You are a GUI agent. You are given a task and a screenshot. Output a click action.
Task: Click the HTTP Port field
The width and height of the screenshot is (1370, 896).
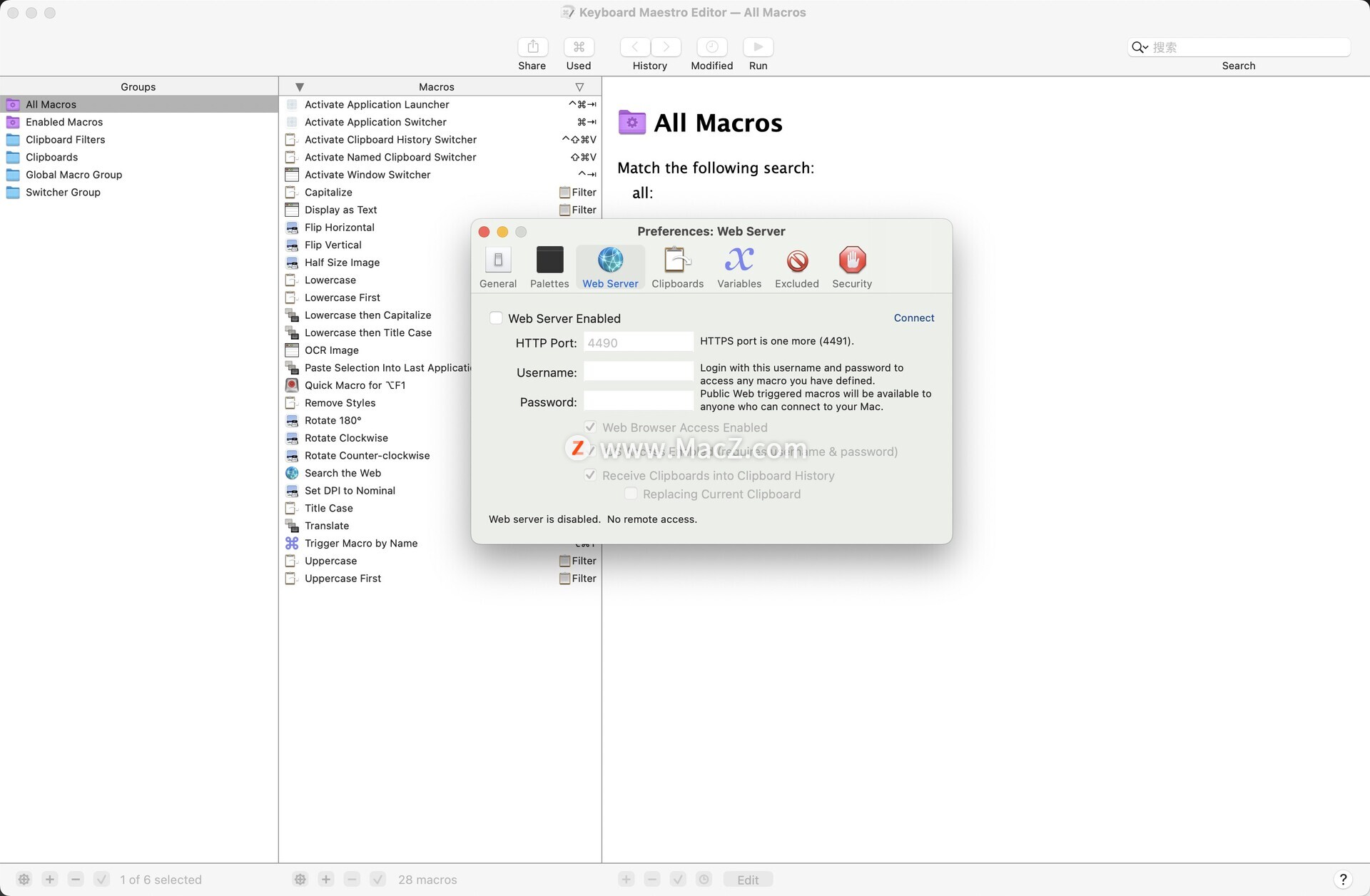pyautogui.click(x=639, y=342)
